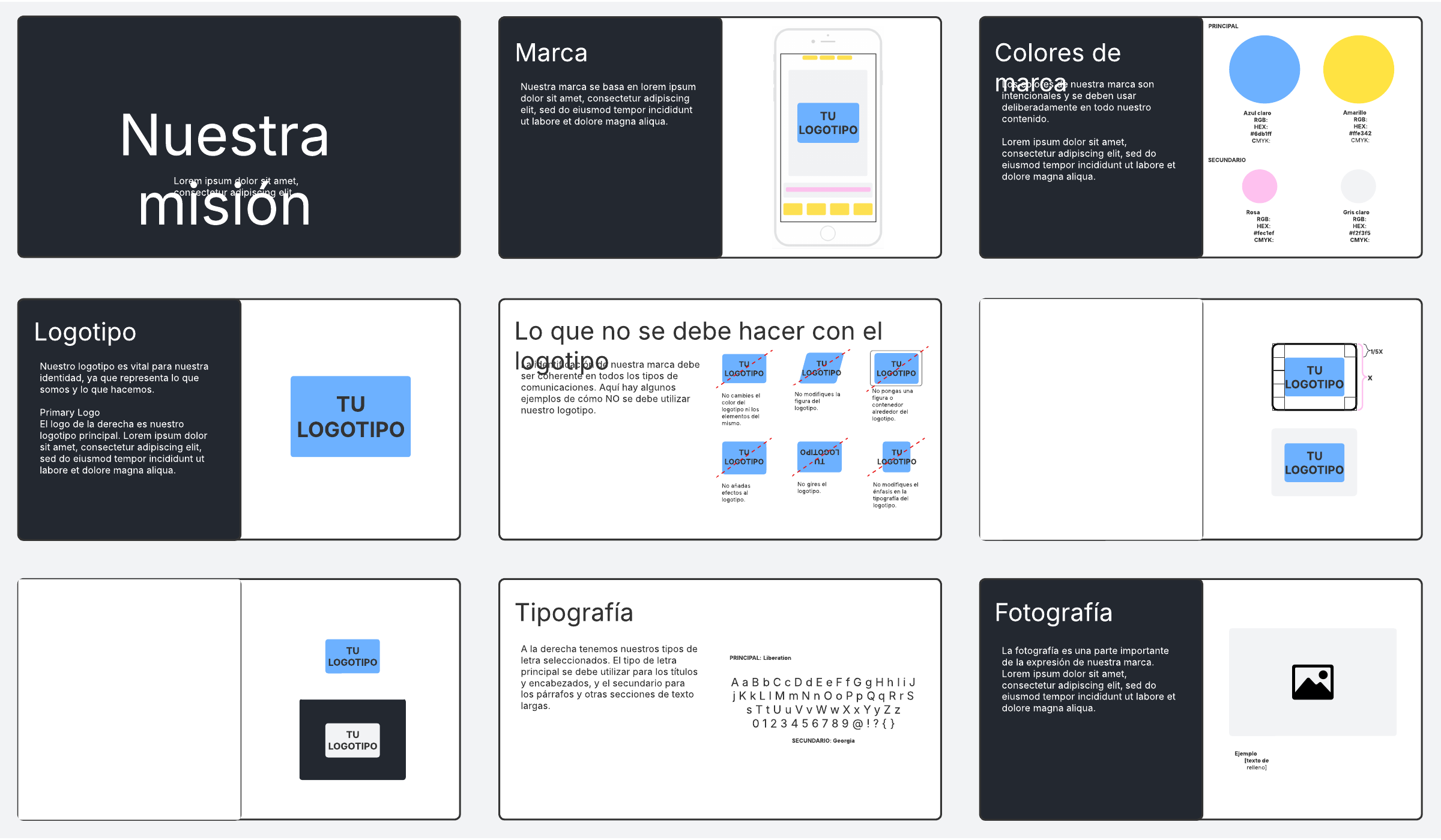Select the rotated upside-down logo example

(x=819, y=457)
